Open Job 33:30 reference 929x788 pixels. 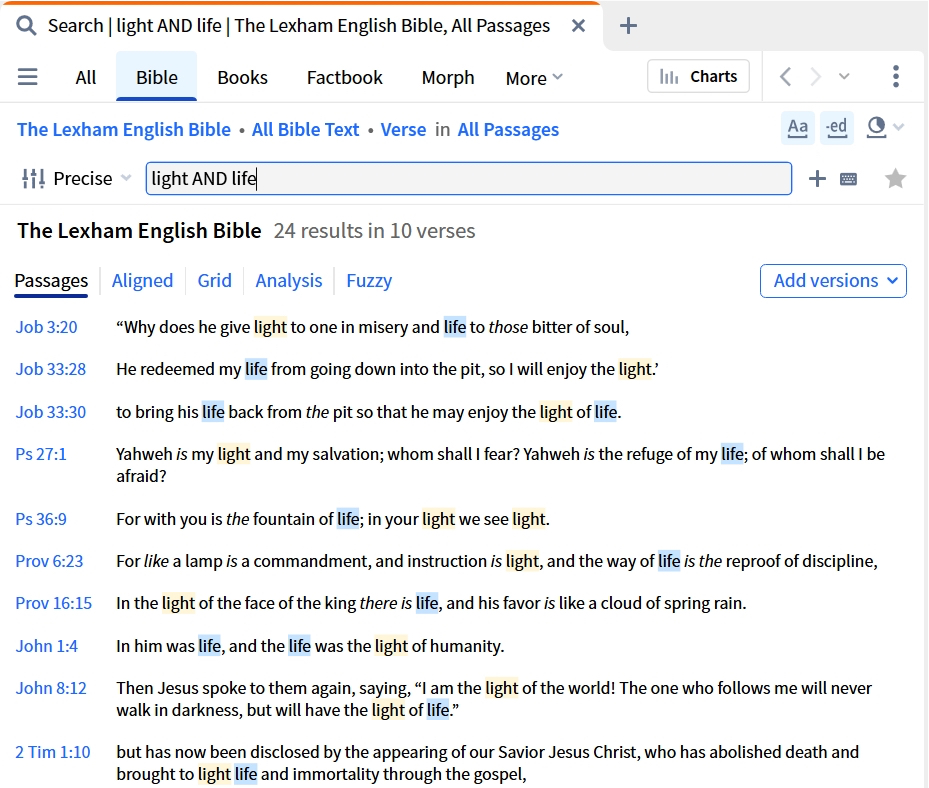50,412
